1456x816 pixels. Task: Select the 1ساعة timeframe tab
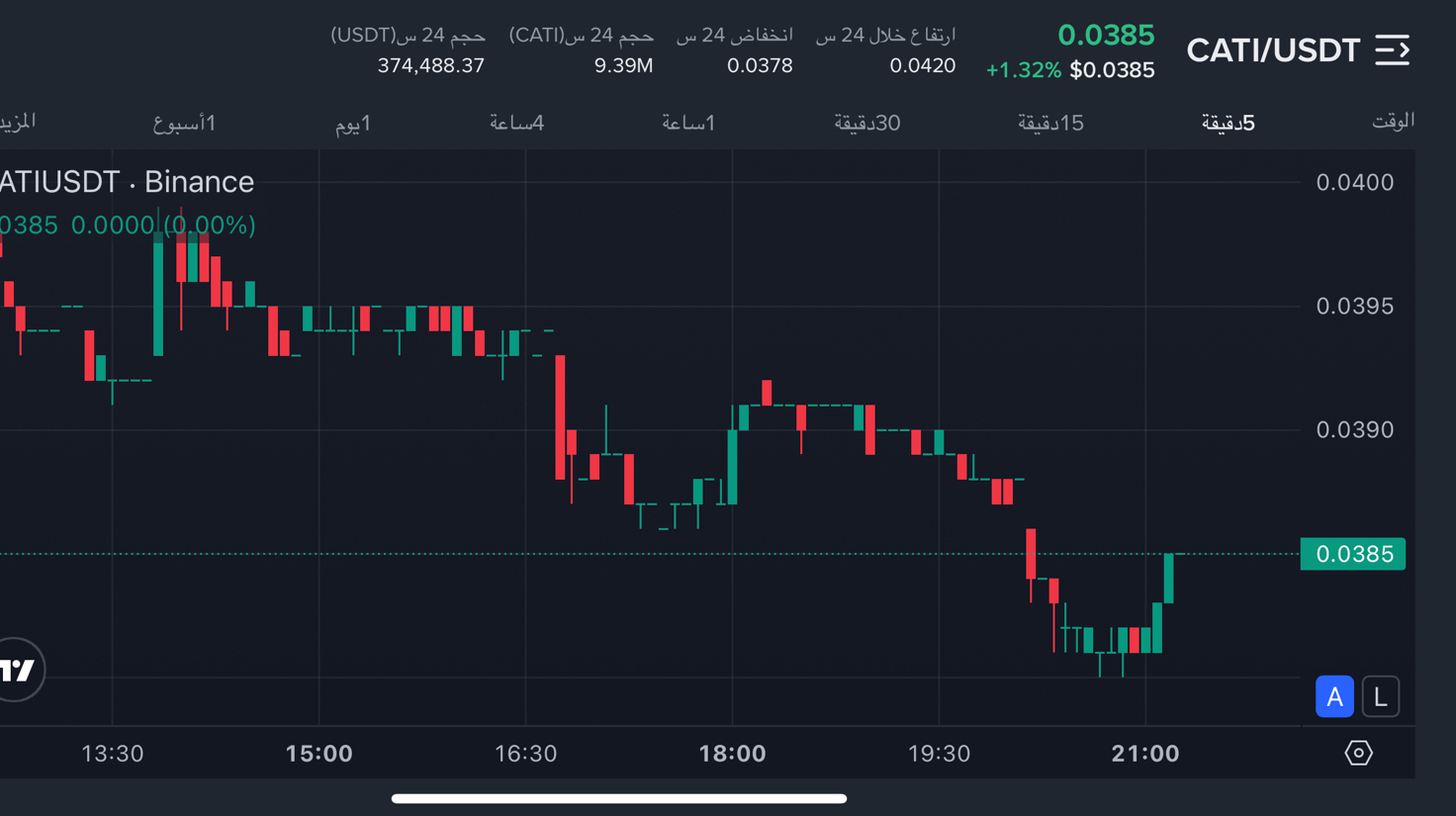click(x=688, y=123)
